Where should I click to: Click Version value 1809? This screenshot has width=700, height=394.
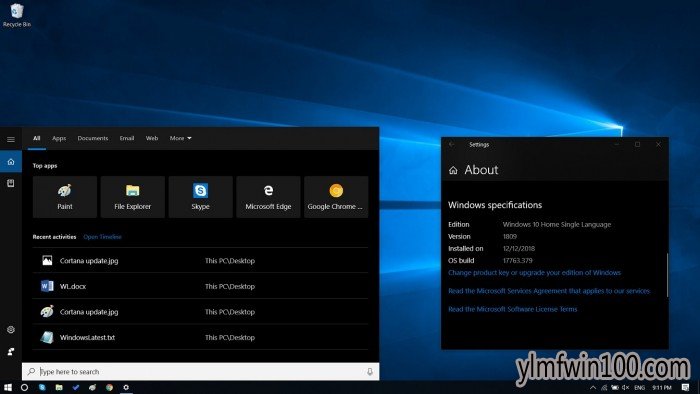coord(510,236)
